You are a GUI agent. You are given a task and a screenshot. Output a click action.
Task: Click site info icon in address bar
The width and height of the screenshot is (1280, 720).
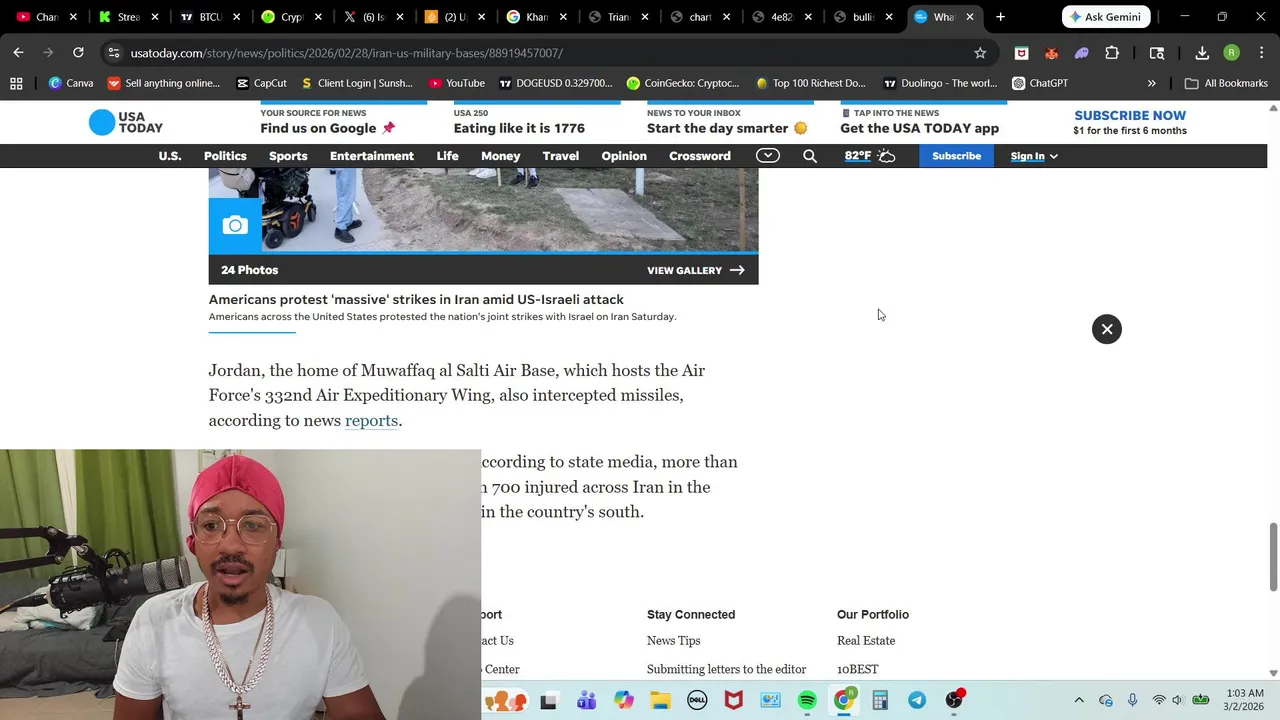click(x=114, y=53)
